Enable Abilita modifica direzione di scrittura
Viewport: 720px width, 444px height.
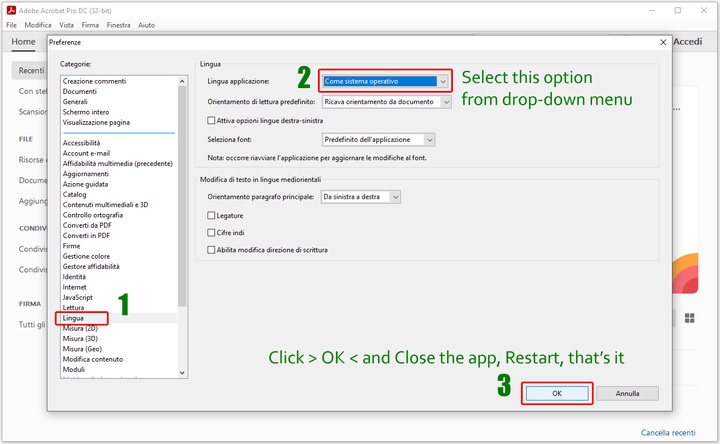[211, 250]
